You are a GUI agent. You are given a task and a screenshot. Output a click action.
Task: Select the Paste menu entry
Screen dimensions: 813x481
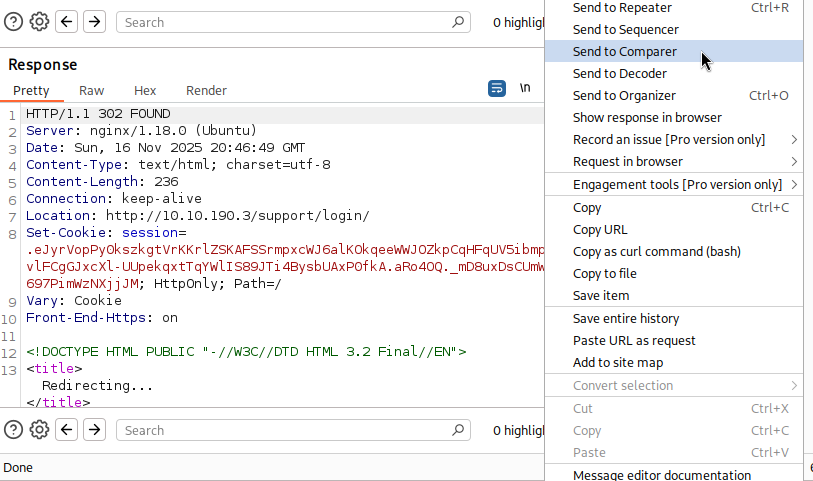pyautogui.click(x=674, y=452)
